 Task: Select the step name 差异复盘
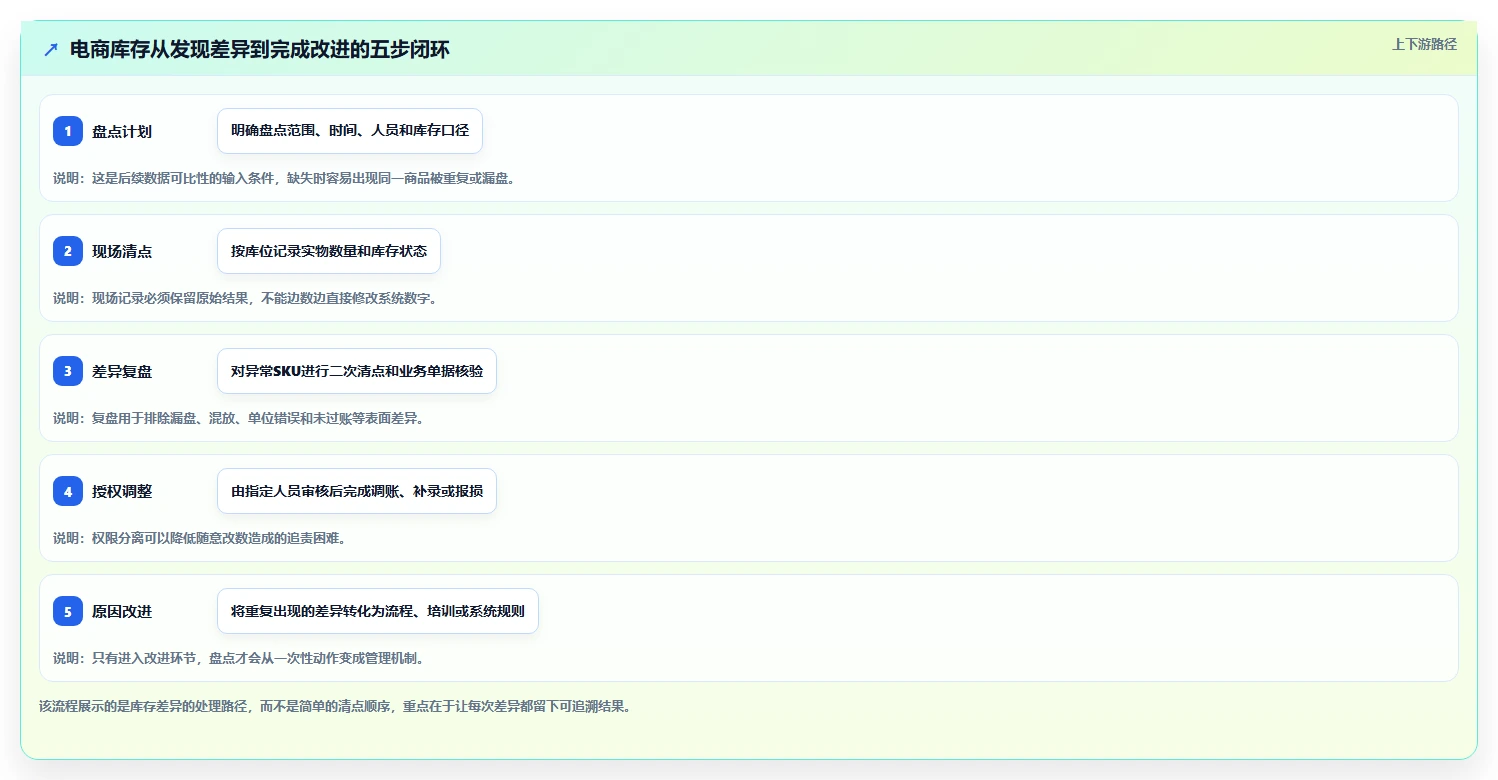[122, 371]
